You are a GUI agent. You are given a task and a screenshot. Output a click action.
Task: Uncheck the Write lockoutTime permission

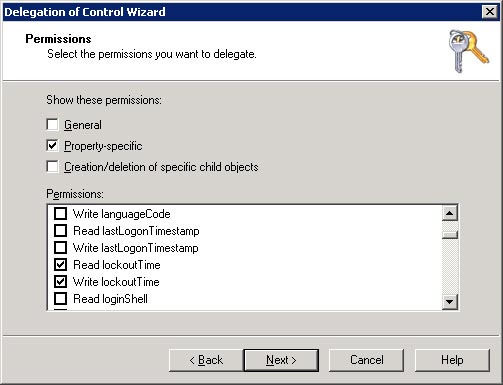click(x=60, y=282)
